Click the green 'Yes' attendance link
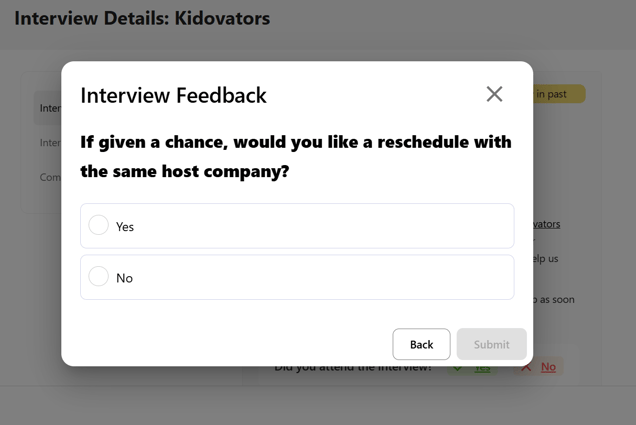Screen dimensions: 636x425 (x=482, y=369)
